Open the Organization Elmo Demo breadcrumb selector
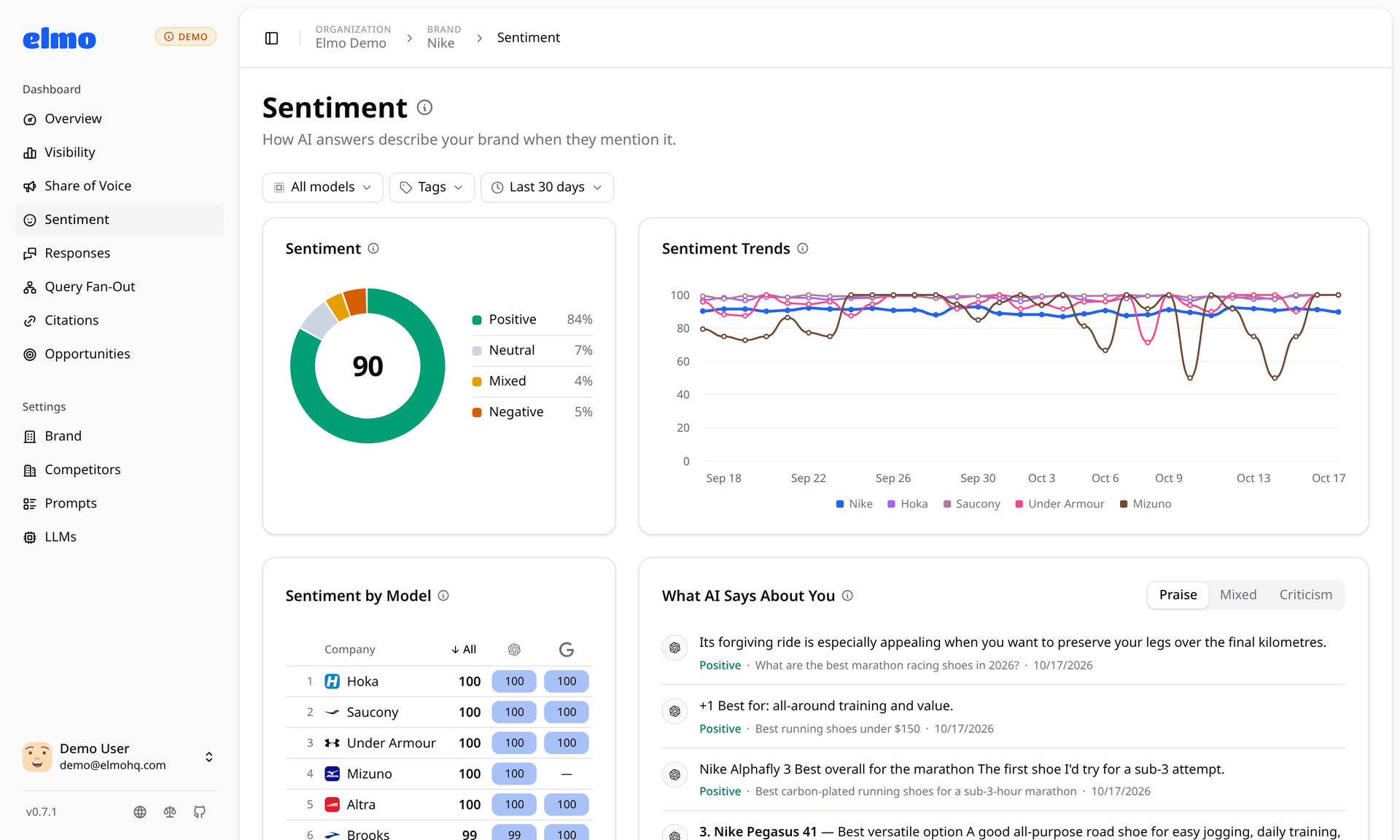Screen dimensions: 1400x840 tap(353, 37)
